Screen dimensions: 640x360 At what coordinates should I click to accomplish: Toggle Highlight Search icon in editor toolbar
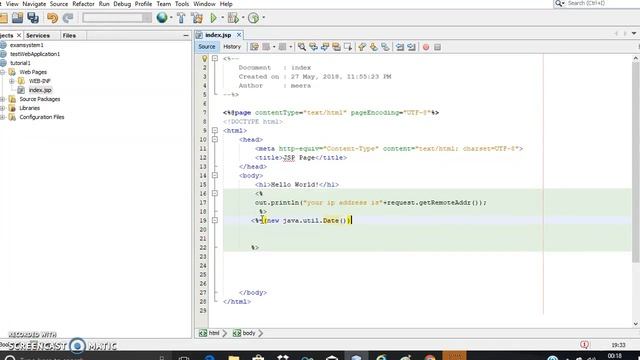point(336,47)
